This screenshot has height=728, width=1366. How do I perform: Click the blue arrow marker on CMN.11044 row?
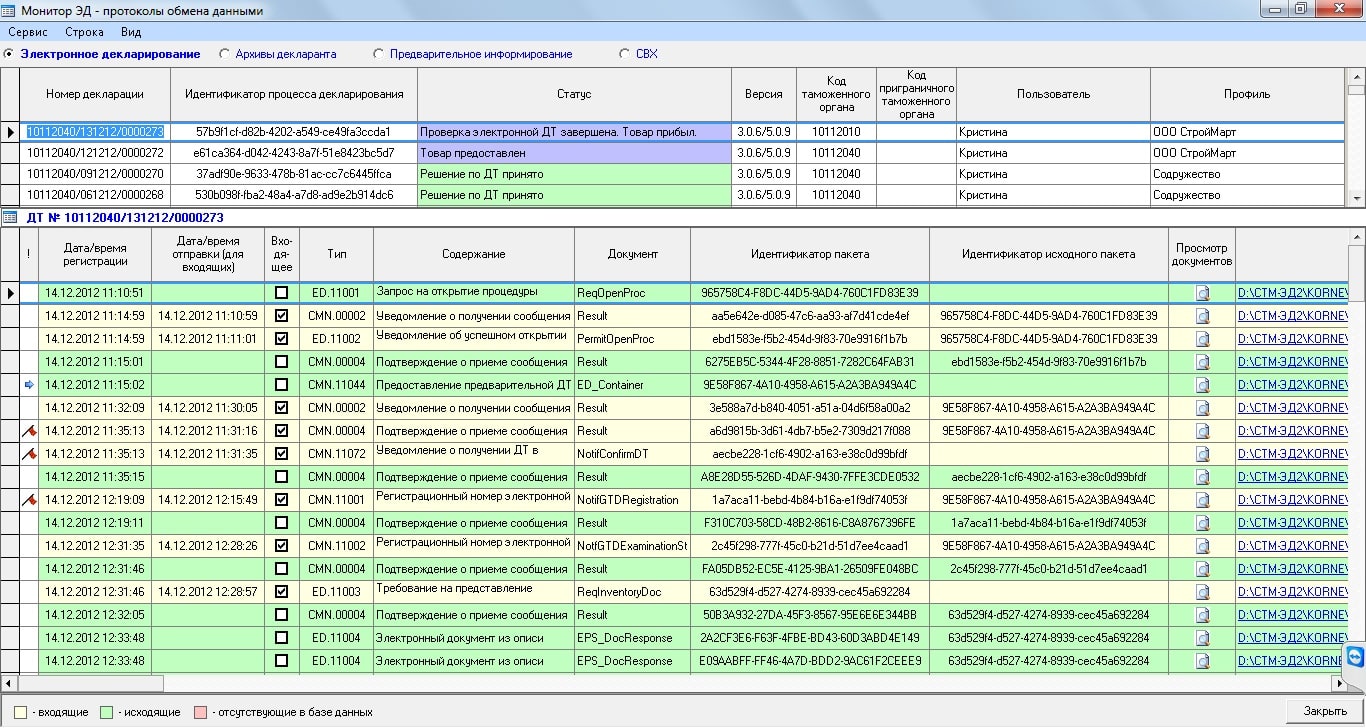tap(29, 385)
